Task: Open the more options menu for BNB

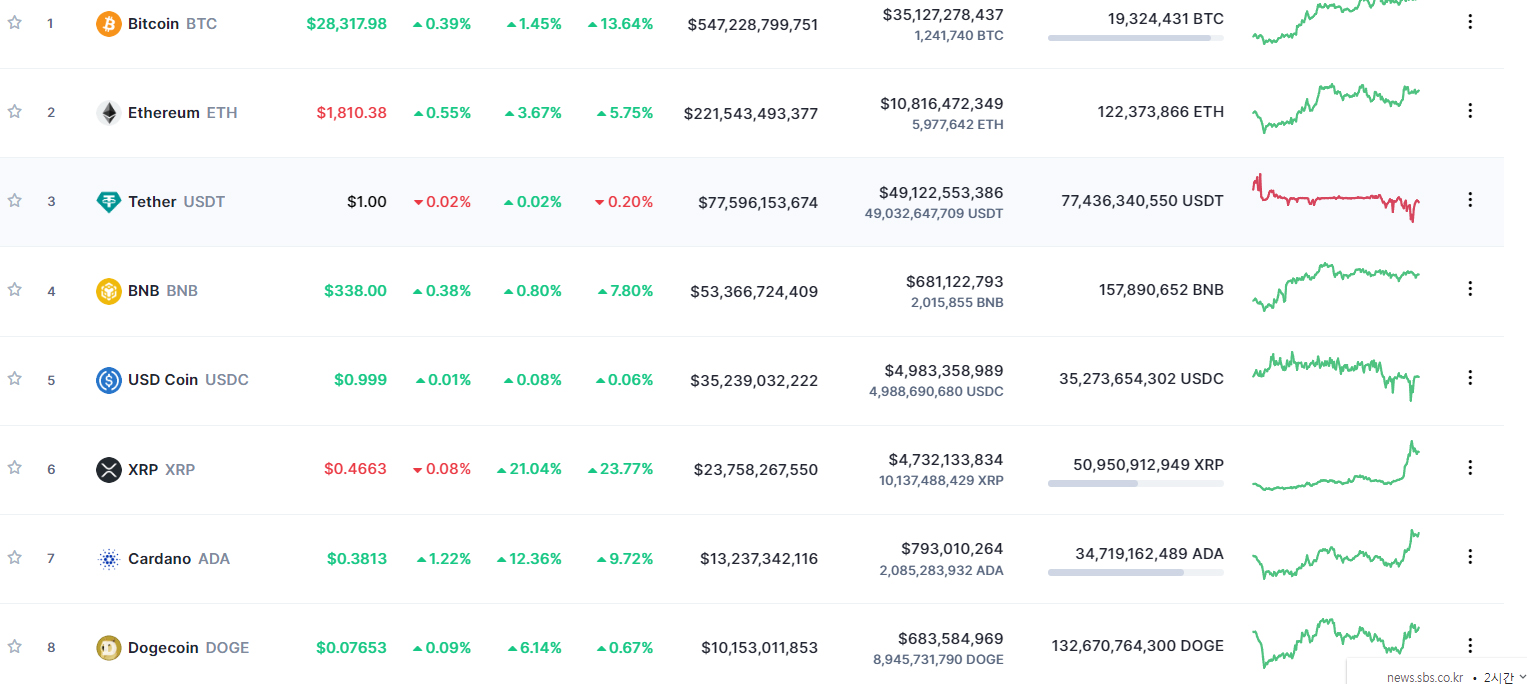Action: pyautogui.click(x=1470, y=289)
